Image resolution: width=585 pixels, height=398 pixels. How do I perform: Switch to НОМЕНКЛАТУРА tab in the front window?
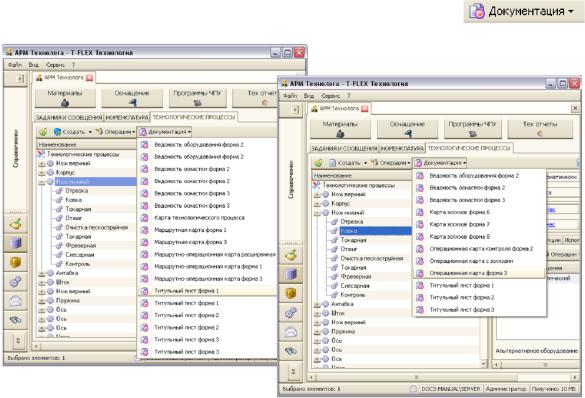(402, 148)
